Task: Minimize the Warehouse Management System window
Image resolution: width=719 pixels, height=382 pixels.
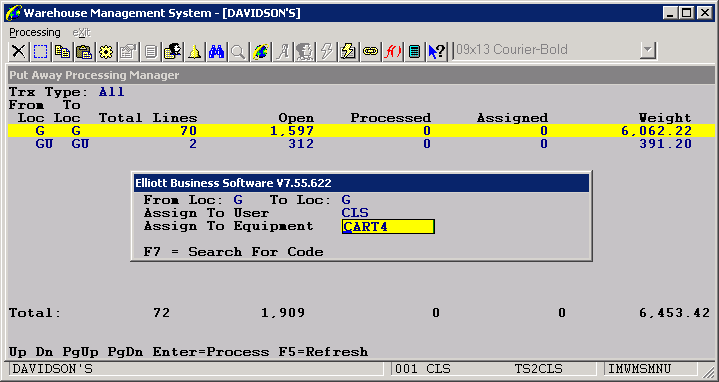Action: pyautogui.click(x=670, y=13)
